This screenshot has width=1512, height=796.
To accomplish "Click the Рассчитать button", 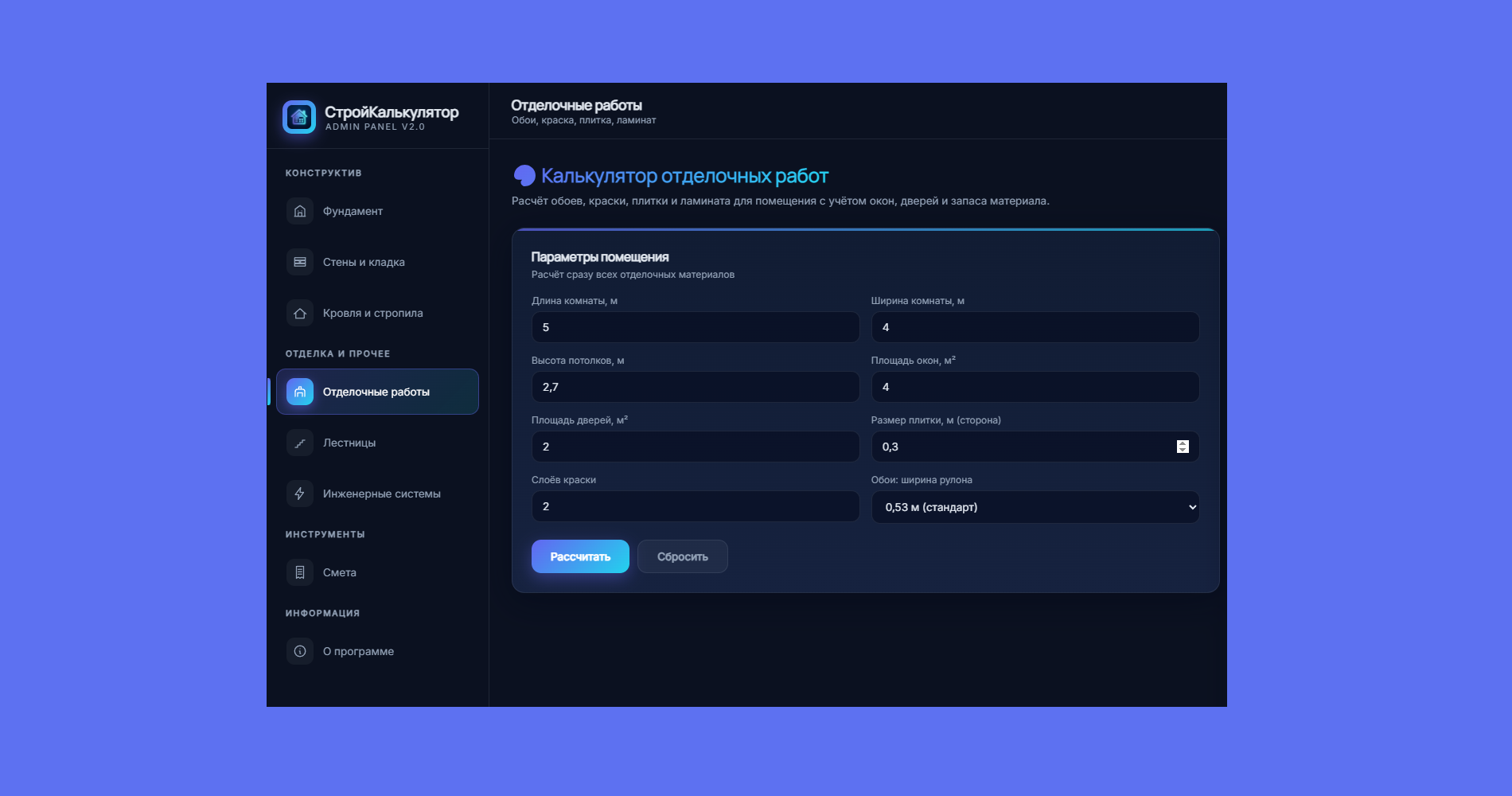I will click(580, 556).
